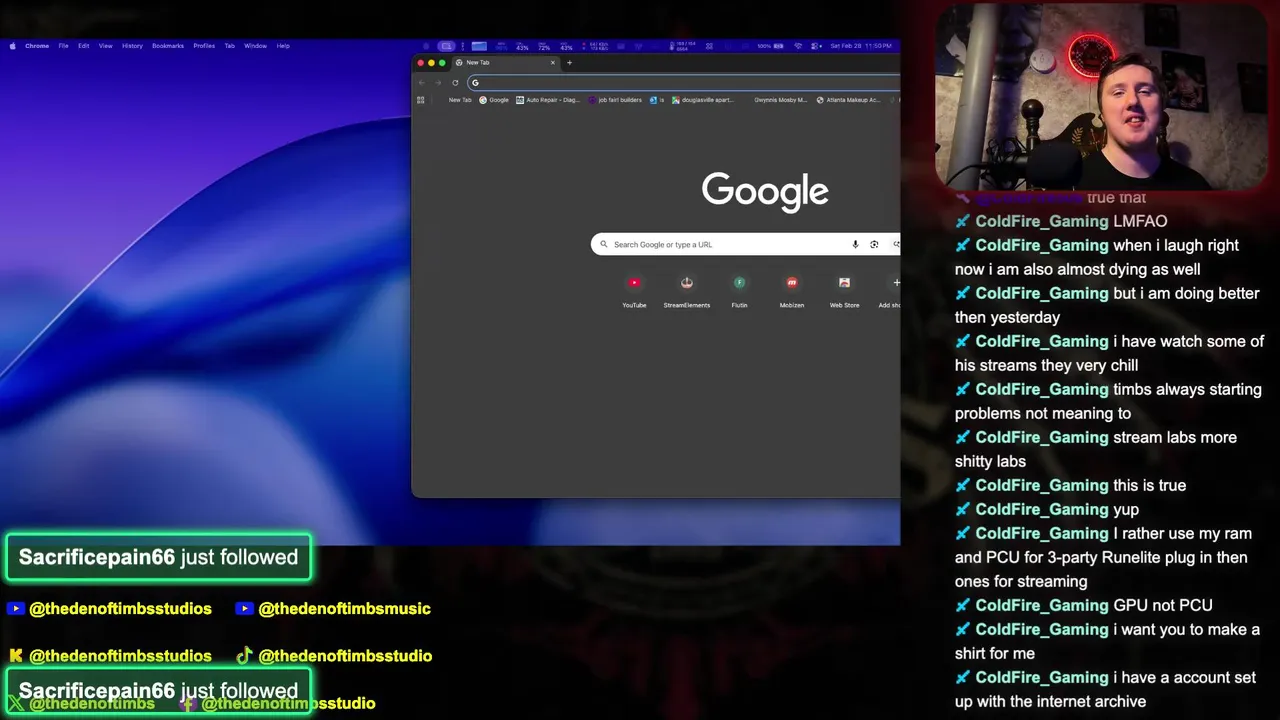This screenshot has height=720, width=1280.
Task: Open the Window menu
Action: coord(255,46)
